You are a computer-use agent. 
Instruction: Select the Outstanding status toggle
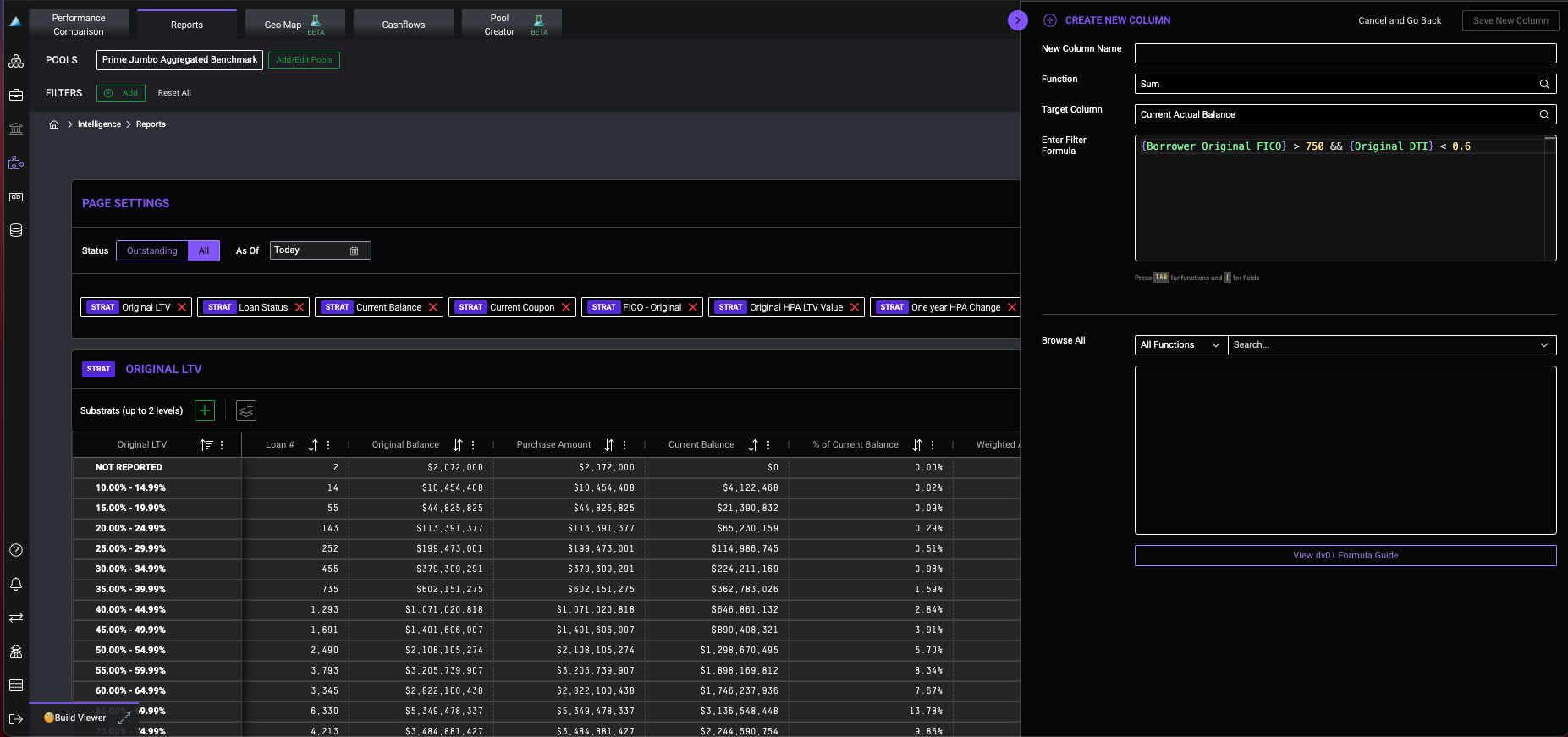point(152,250)
